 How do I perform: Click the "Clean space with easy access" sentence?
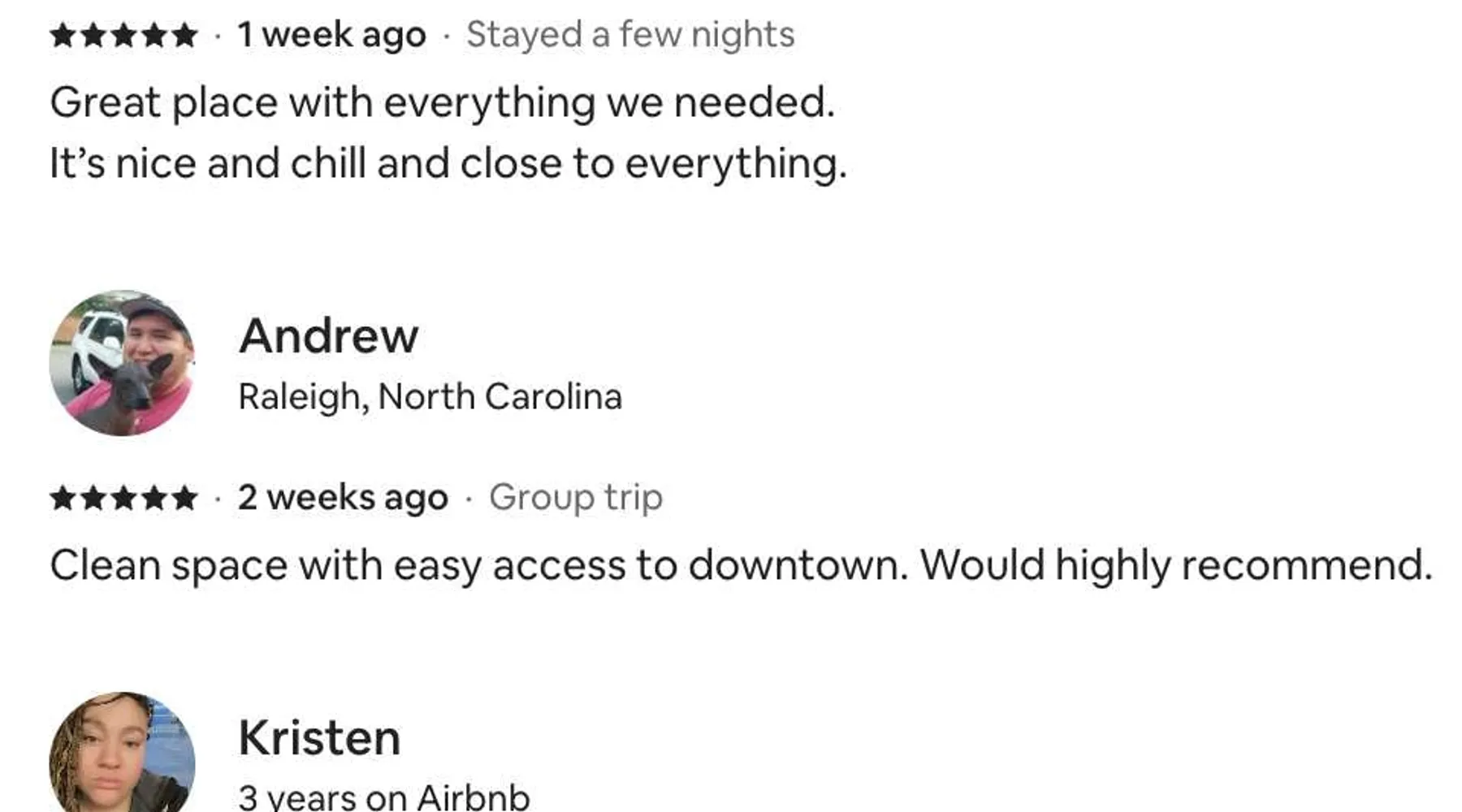pos(478,565)
